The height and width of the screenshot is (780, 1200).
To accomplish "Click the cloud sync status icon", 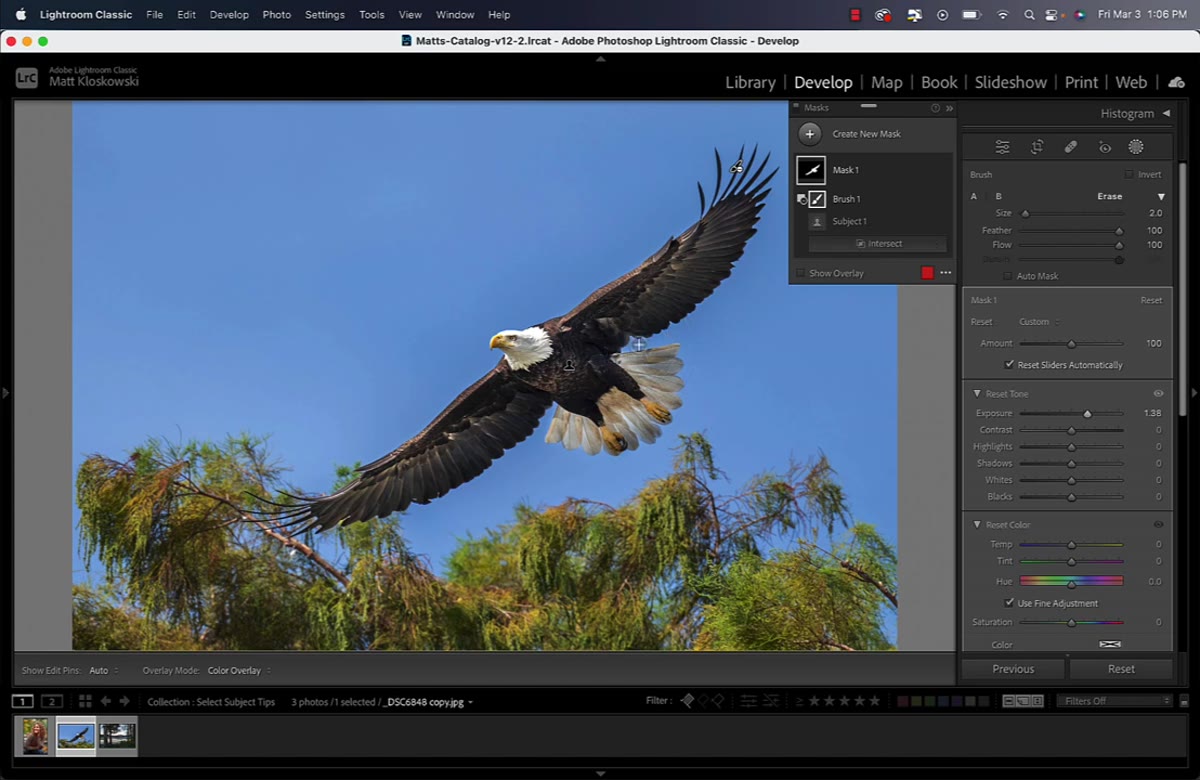I will pyautogui.click(x=1176, y=82).
